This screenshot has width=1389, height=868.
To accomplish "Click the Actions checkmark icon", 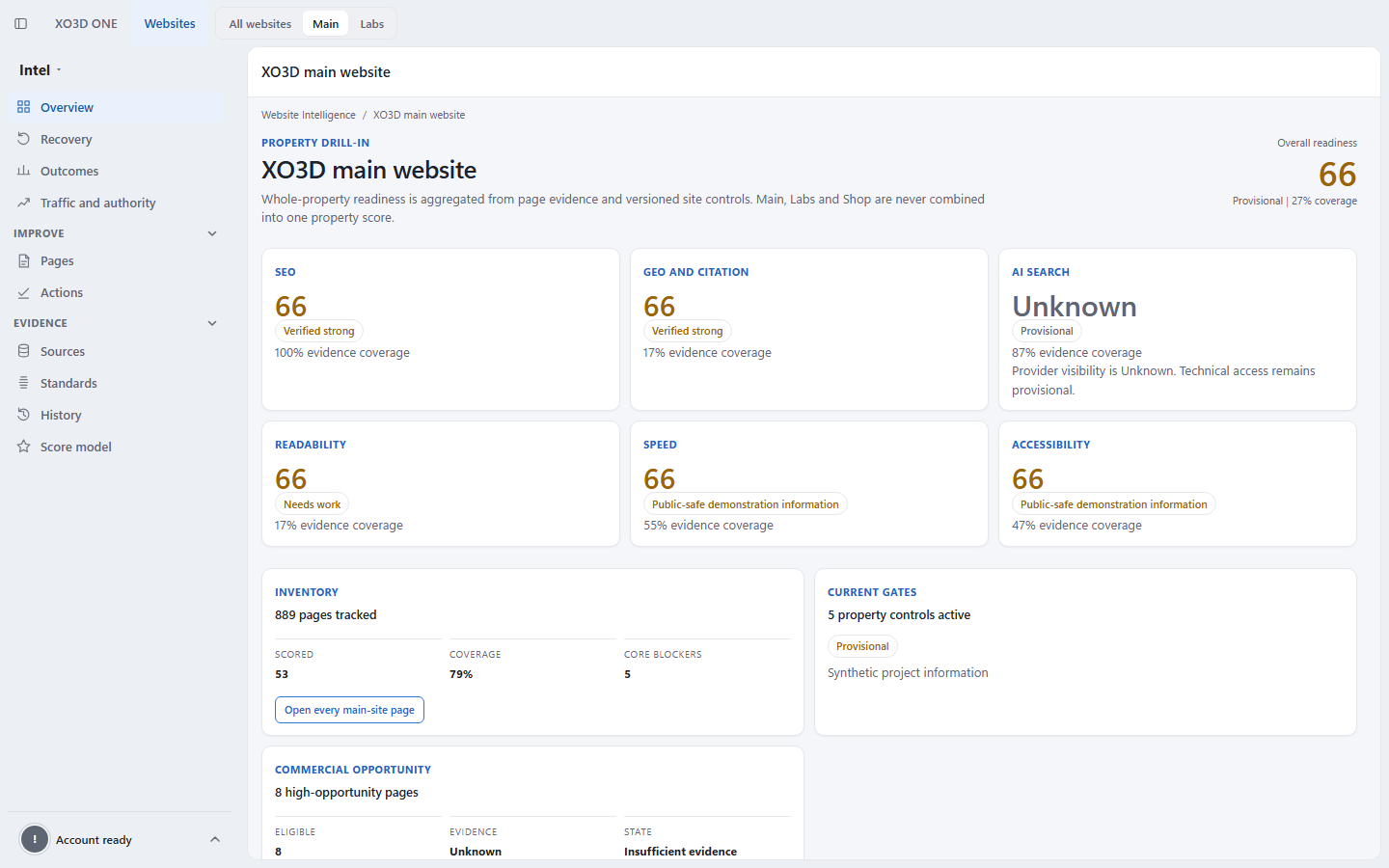I will (x=24, y=292).
